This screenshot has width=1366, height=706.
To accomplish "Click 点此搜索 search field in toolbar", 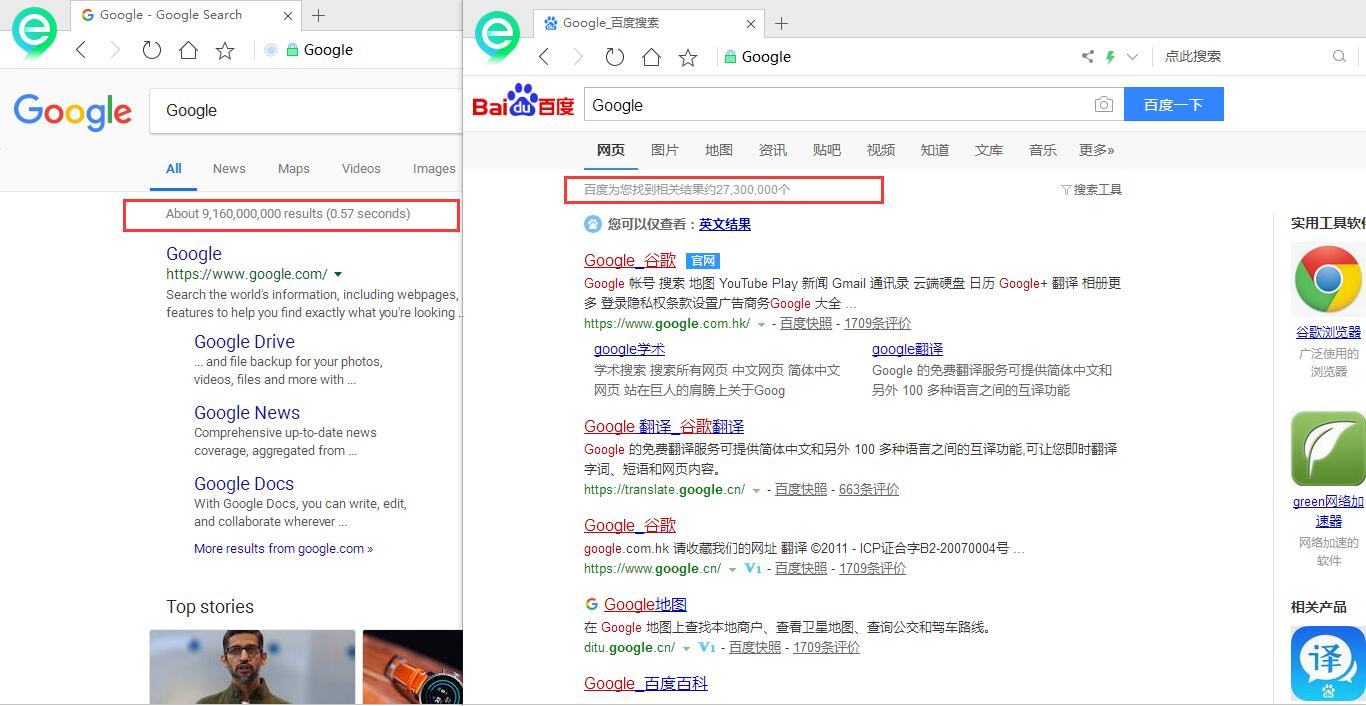I will [x=1241, y=57].
